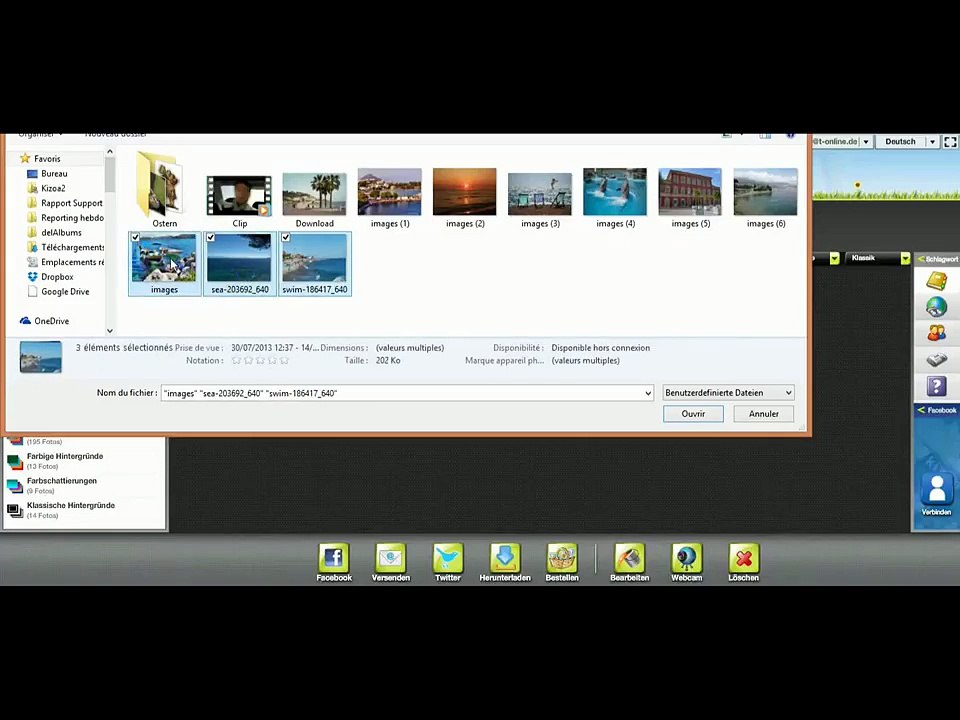960x720 pixels.
Task: Set Notation to the second star
Action: coord(249,361)
